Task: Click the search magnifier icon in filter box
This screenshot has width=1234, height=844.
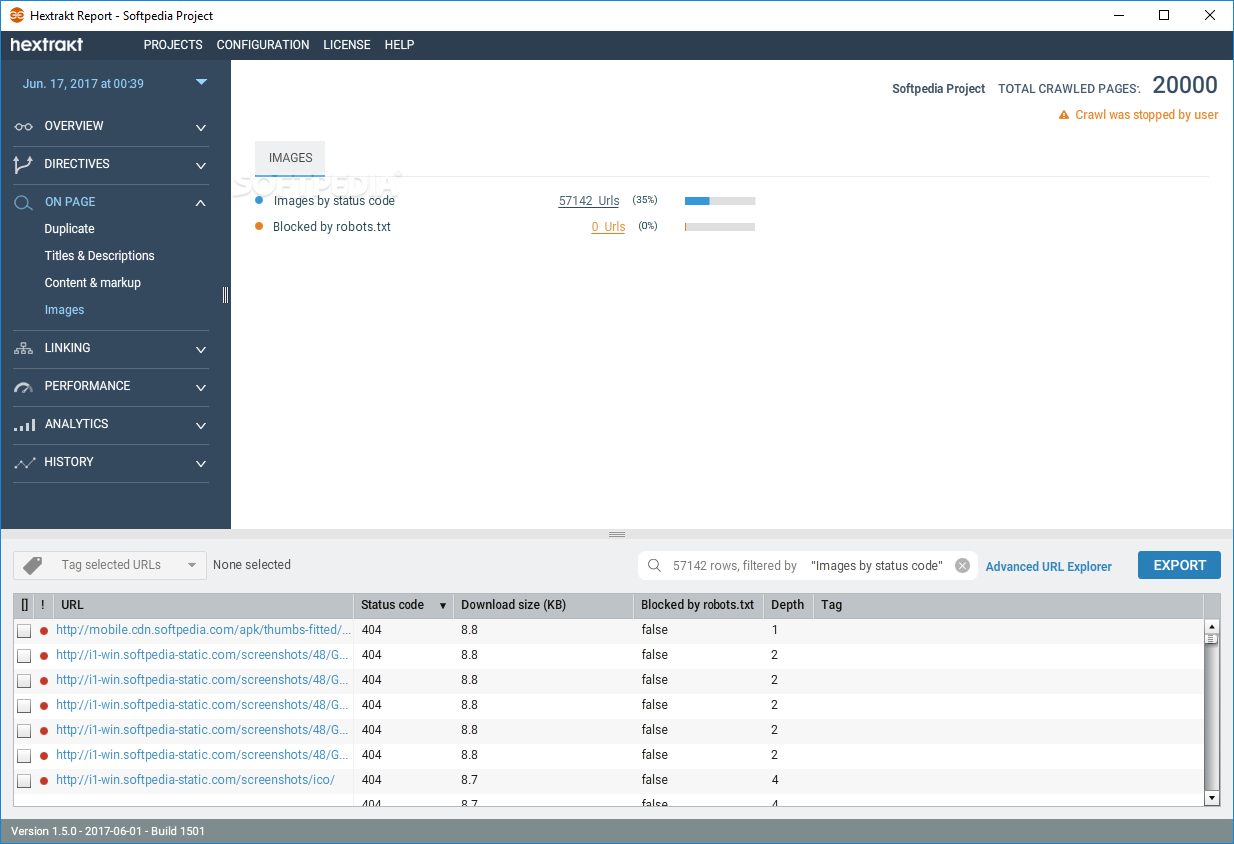Action: tap(655, 566)
